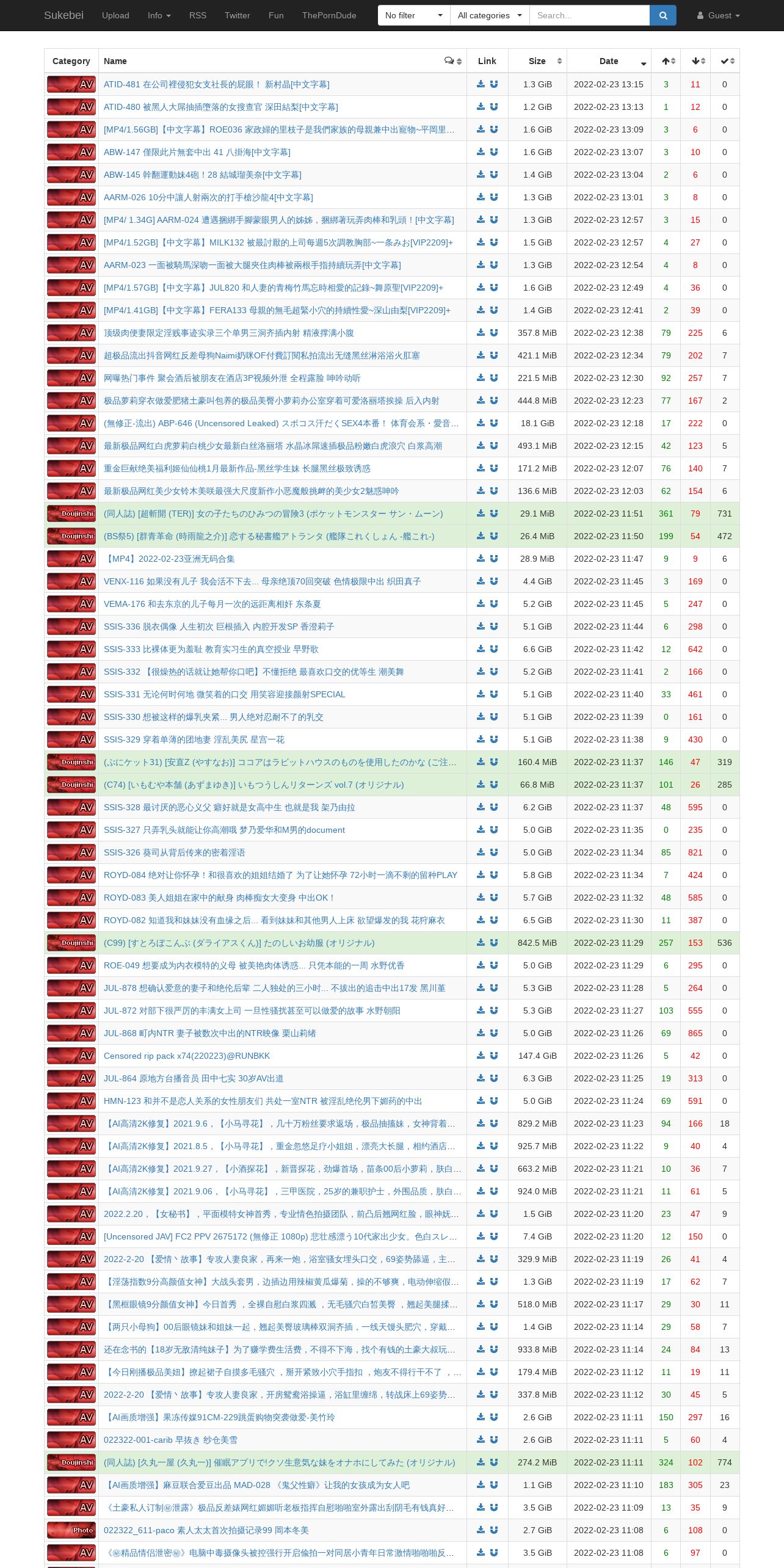Open magnet link for SSIS-331 row
This screenshot has width=784, height=1568.
point(494,694)
